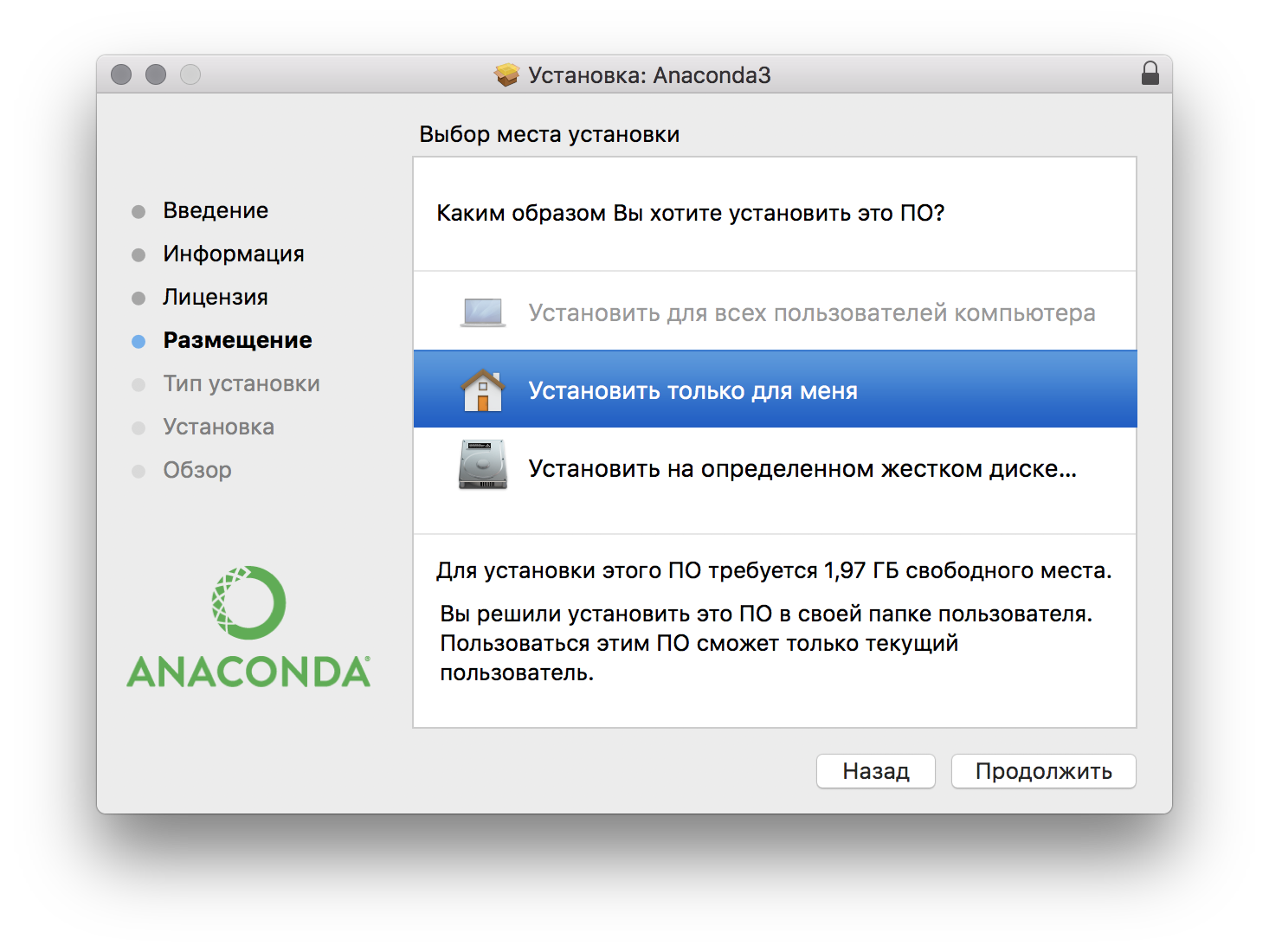1269x952 pixels.
Task: Click the gray bullet beside Введение
Action: pyautogui.click(x=138, y=211)
